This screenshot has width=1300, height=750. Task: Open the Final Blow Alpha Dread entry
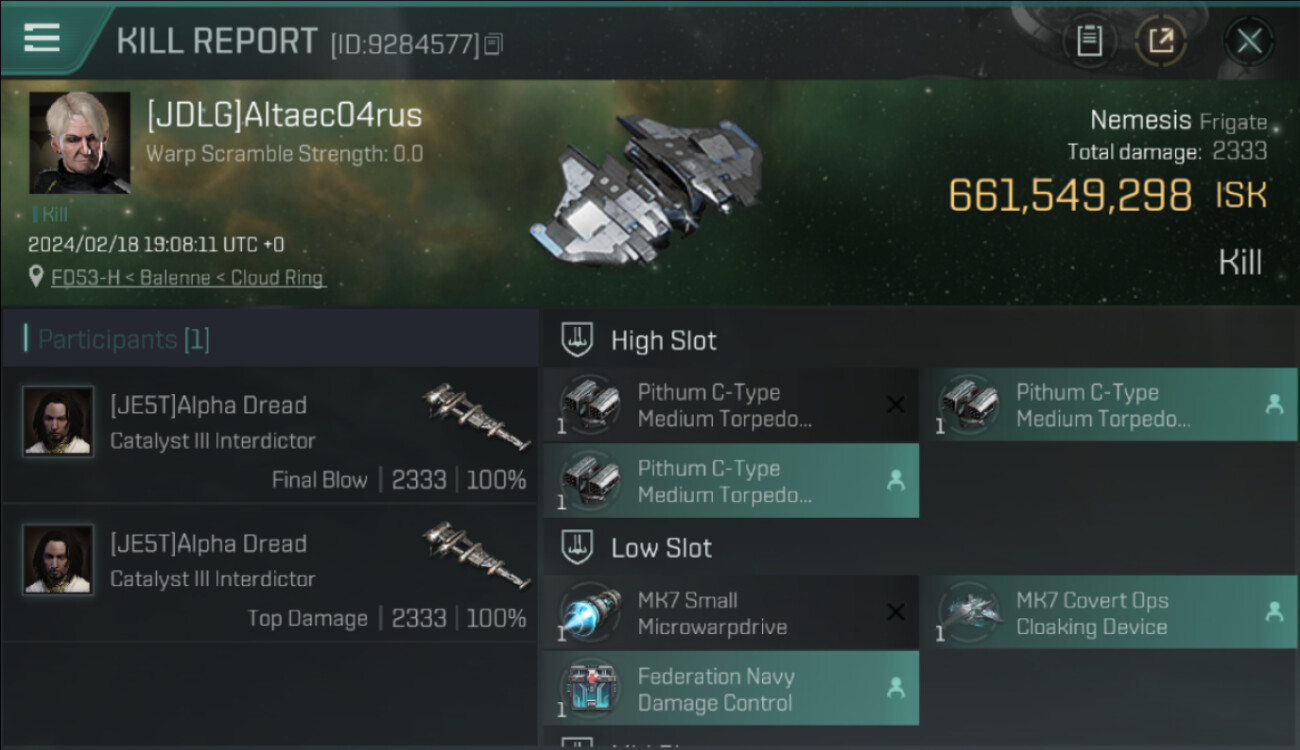click(x=270, y=436)
